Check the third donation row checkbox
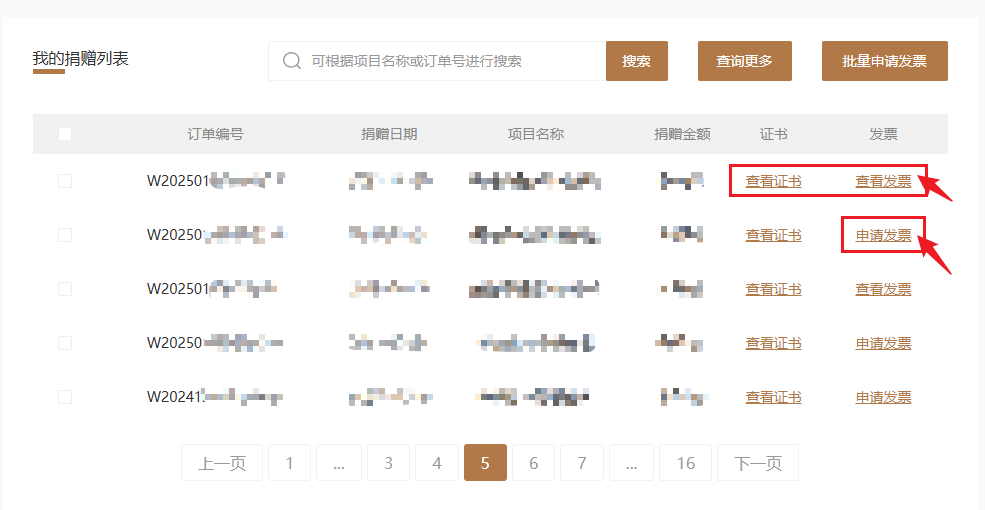This screenshot has height=510, width=985. [65, 289]
